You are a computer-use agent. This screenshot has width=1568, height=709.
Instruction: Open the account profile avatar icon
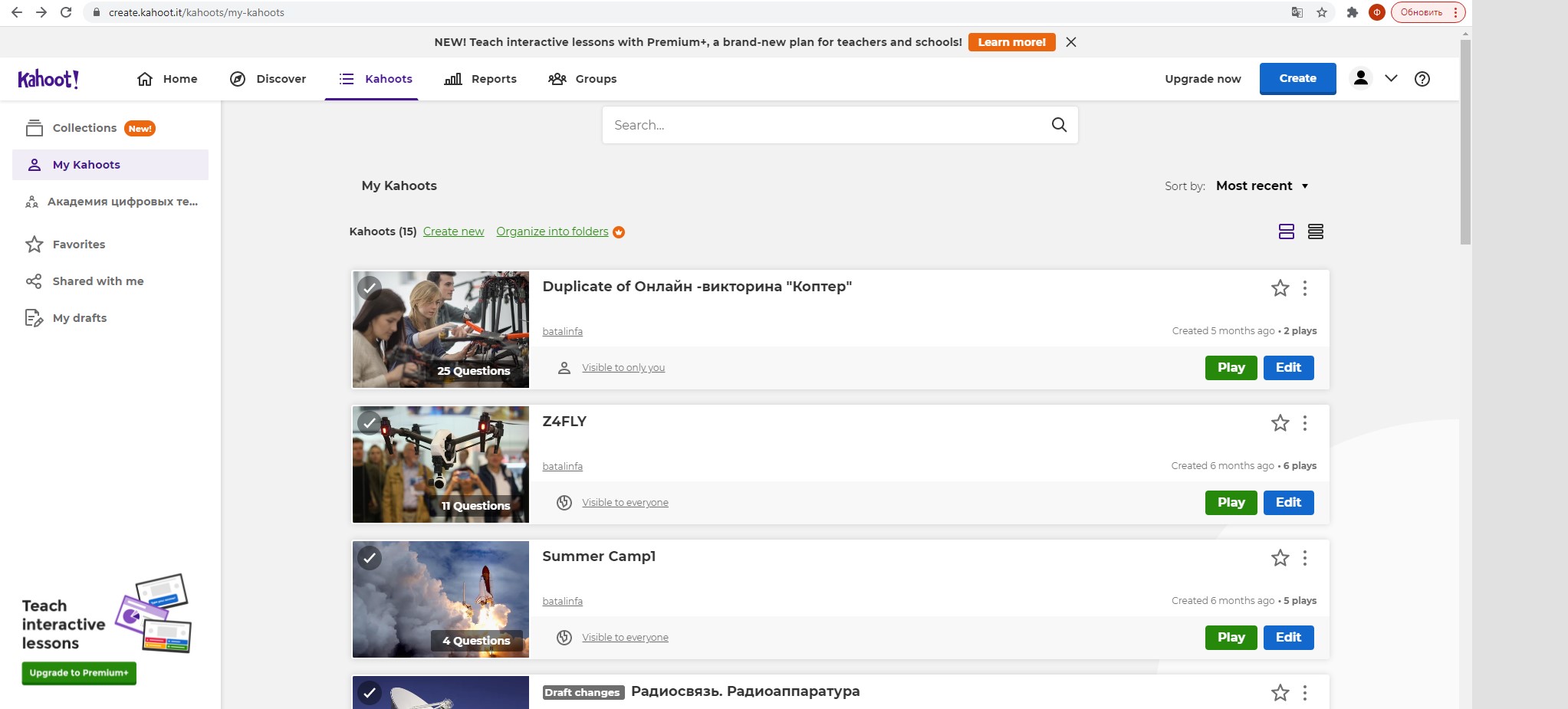pyautogui.click(x=1361, y=78)
